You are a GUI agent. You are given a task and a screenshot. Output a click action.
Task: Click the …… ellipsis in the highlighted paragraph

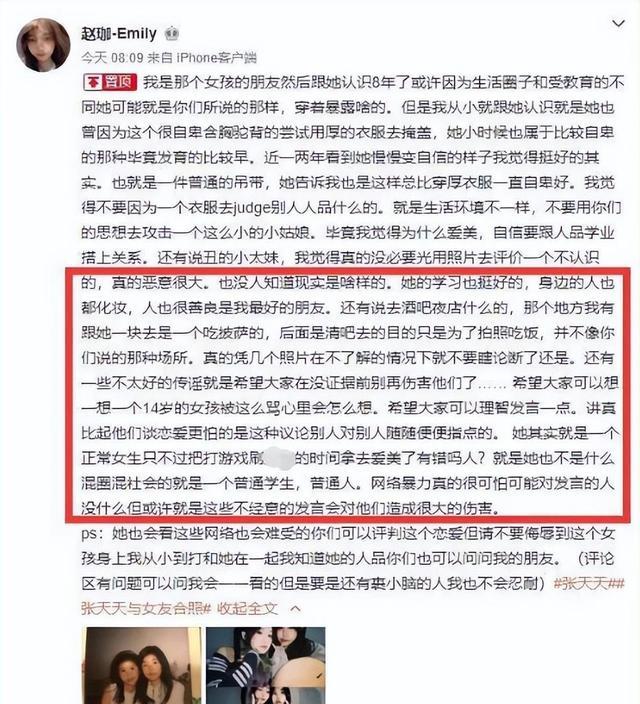coord(492,384)
